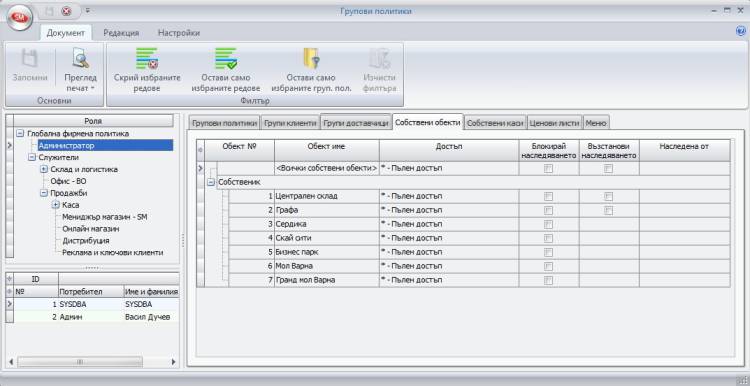750x386 pixels.
Task: Click Достъп cell for Мол Варна
Action: [x=449, y=266]
